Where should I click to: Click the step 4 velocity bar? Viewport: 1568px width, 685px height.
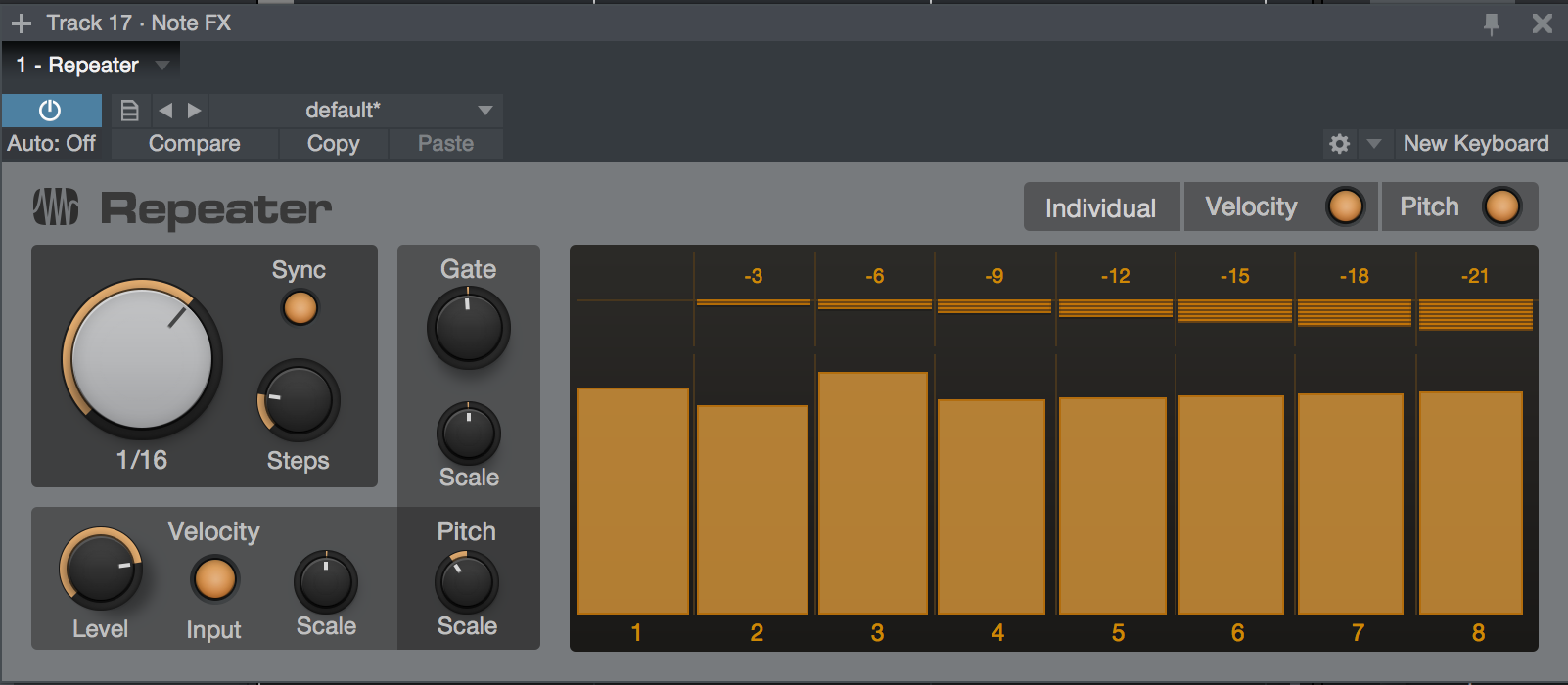992,507
